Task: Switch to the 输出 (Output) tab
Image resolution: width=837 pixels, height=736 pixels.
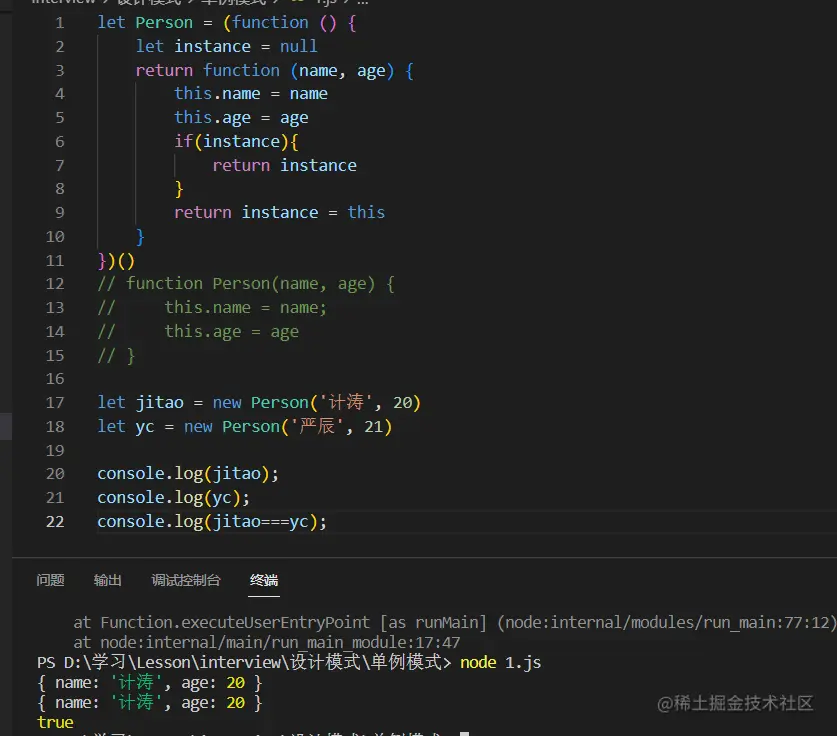Action: click(107, 580)
